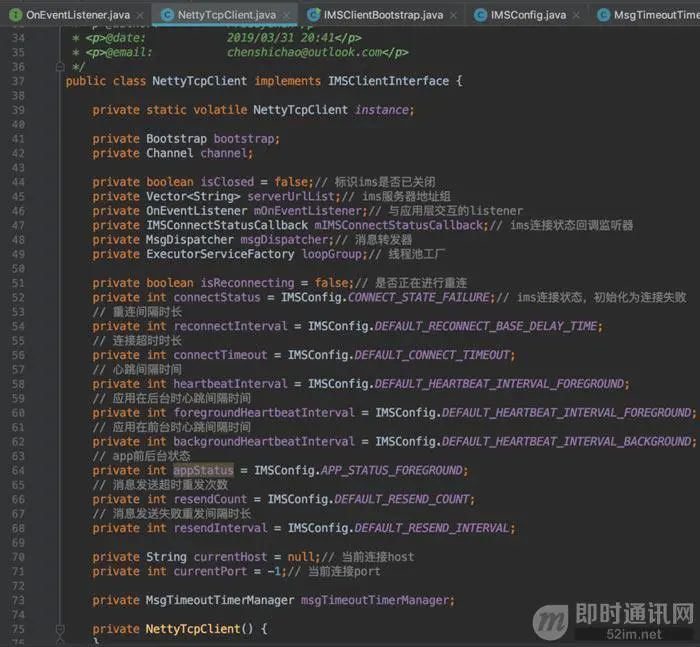The height and width of the screenshot is (647, 700).
Task: Click the msgDispatcher field name
Action: pos(284,239)
